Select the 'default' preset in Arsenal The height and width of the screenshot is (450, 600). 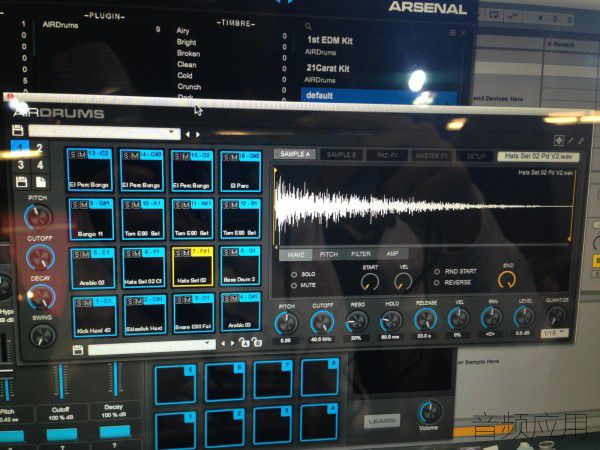pyautogui.click(x=378, y=95)
